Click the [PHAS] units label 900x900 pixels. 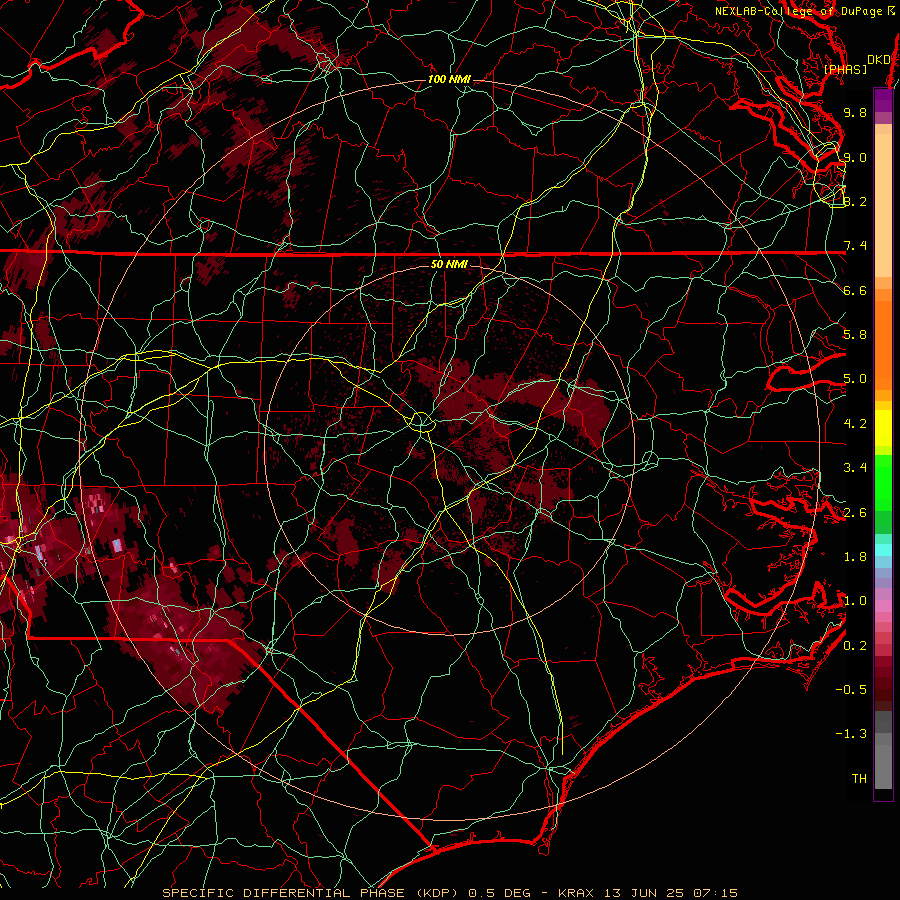coord(845,70)
